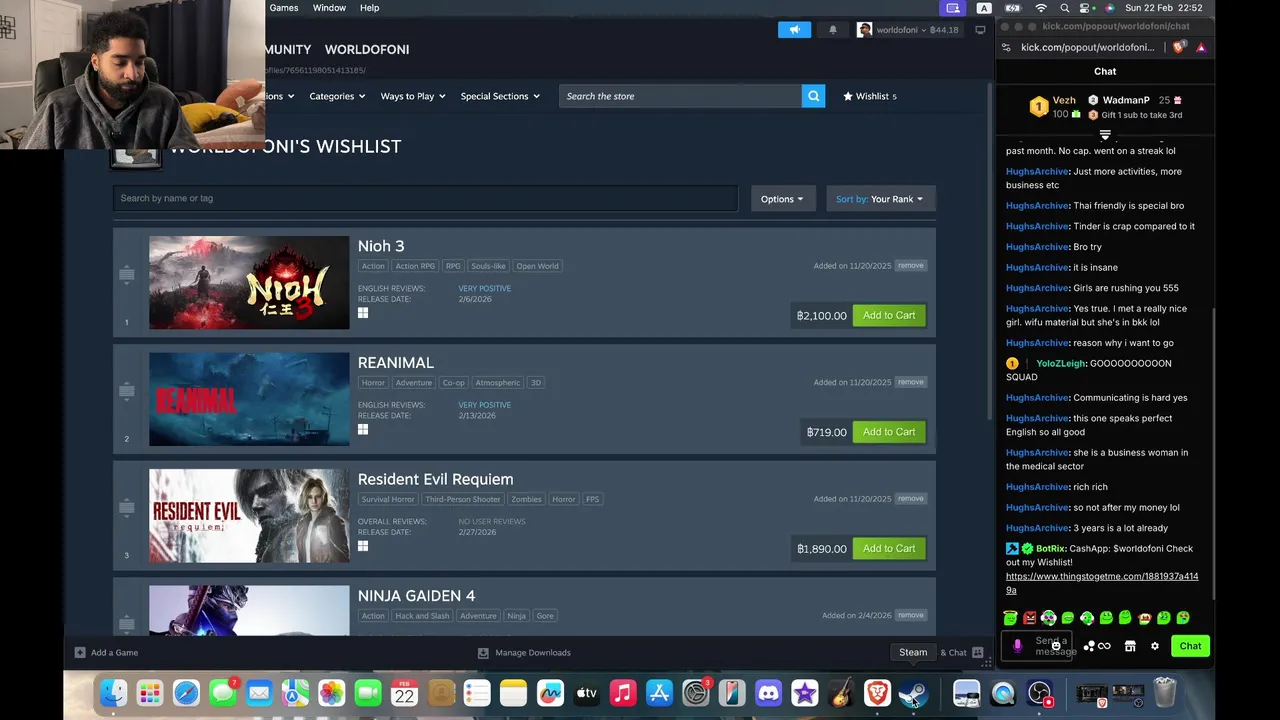This screenshot has width=1280, height=720.
Task: Open the Wishlist link in store nav
Action: click(870, 96)
